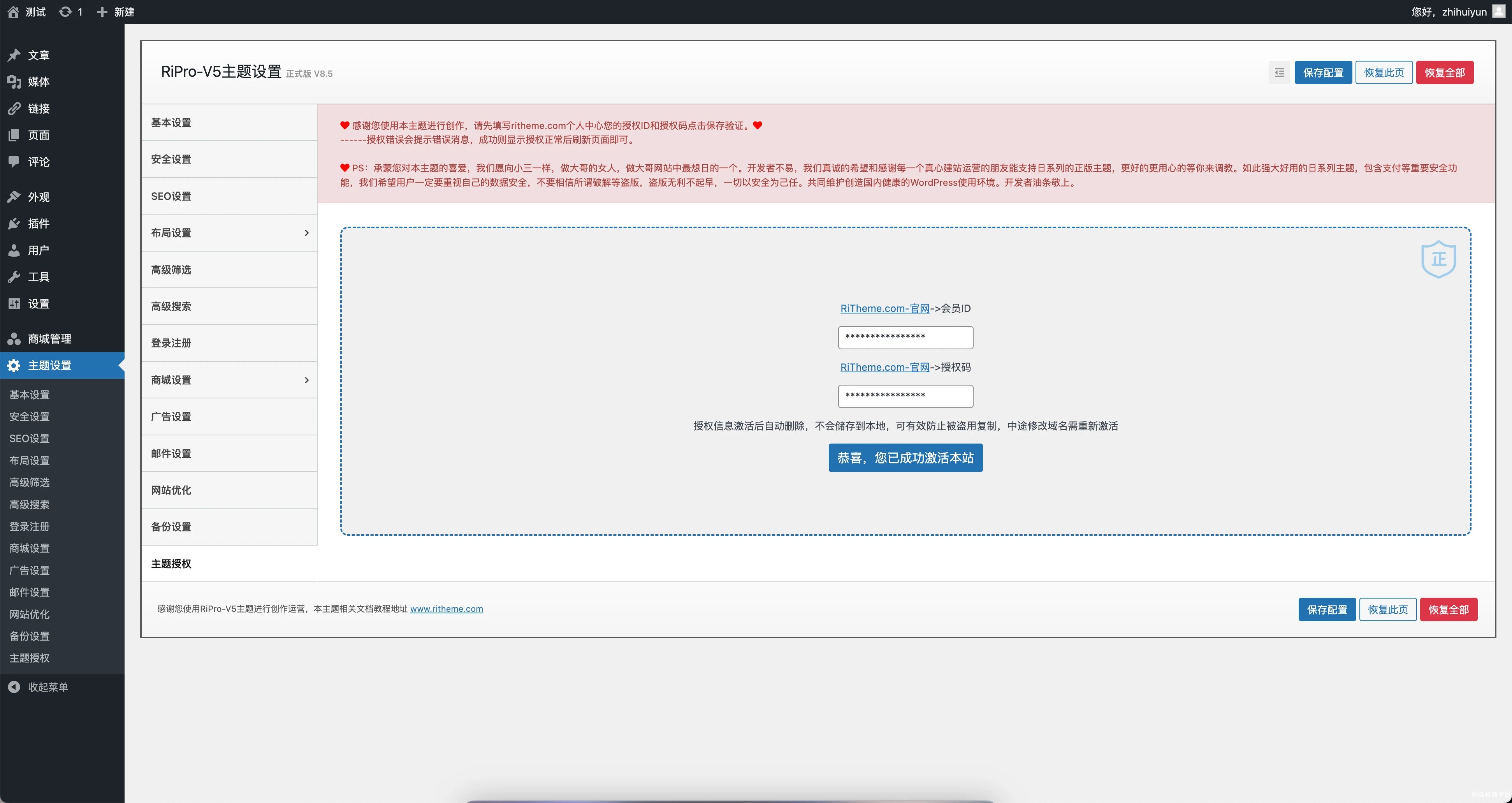Open the 插件 plugins icon
The height and width of the screenshot is (803, 1512).
(x=14, y=224)
